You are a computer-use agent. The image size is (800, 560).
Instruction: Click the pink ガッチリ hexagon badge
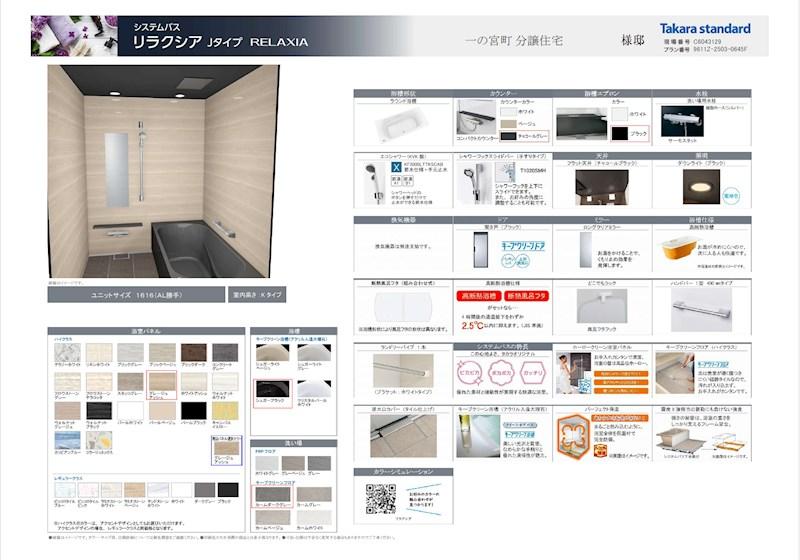coord(533,373)
